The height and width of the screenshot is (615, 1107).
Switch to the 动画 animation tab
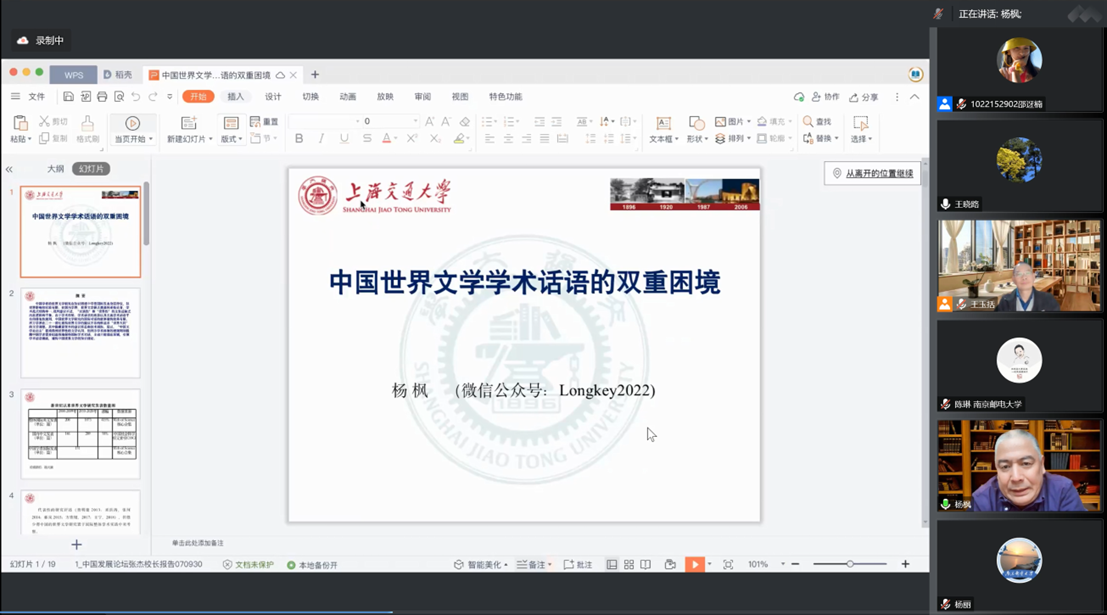[x=347, y=97]
